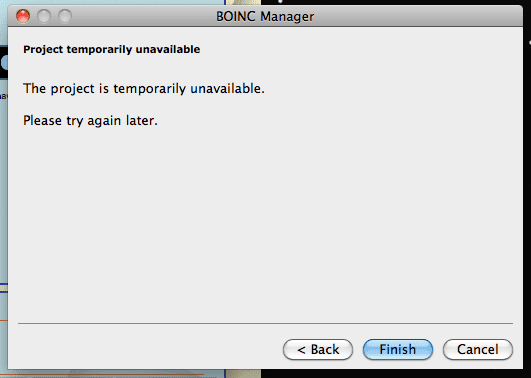The height and width of the screenshot is (378, 531).
Task: Click the 'The project is temporarily unavailable.' message
Action: pos(144,89)
